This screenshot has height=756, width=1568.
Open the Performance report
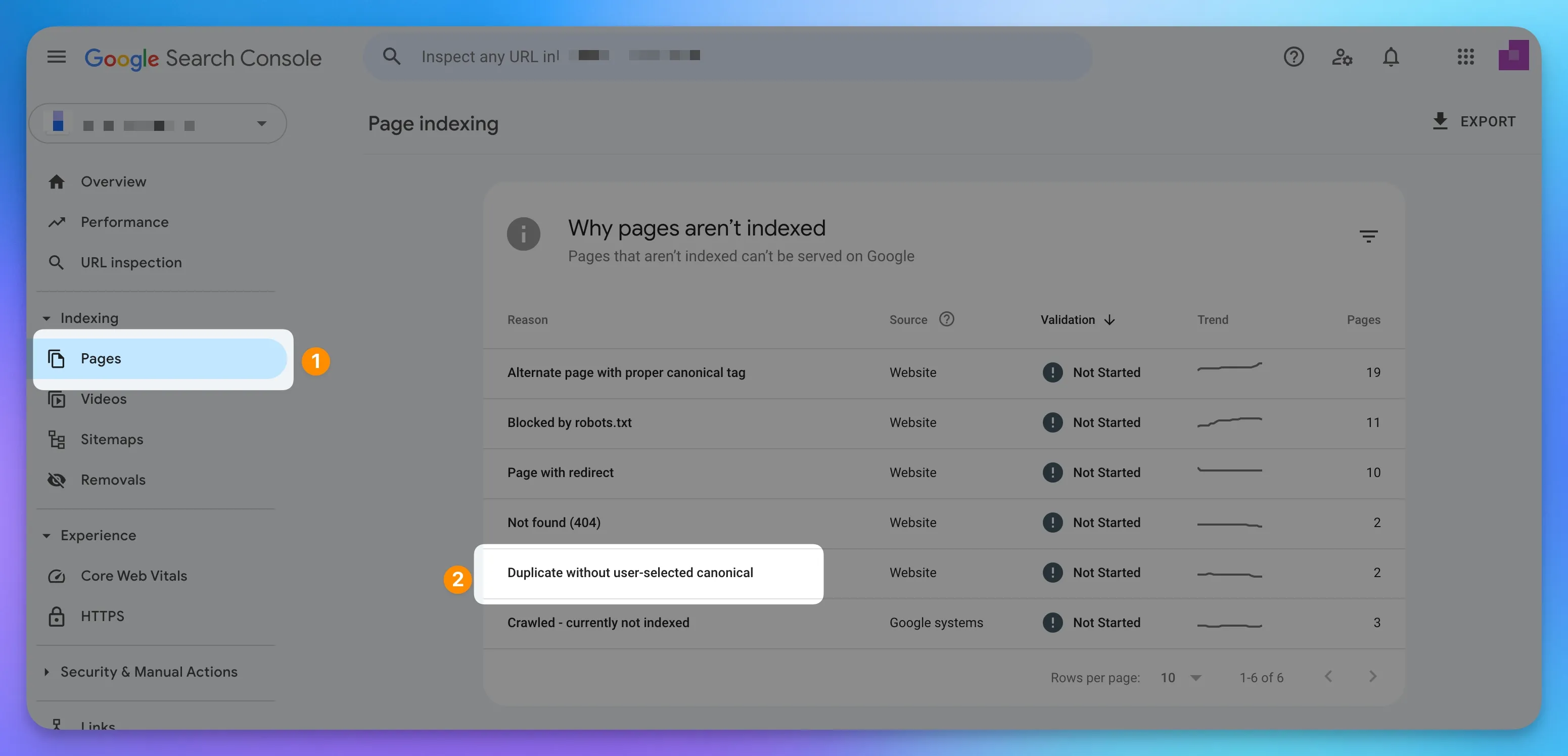point(124,221)
